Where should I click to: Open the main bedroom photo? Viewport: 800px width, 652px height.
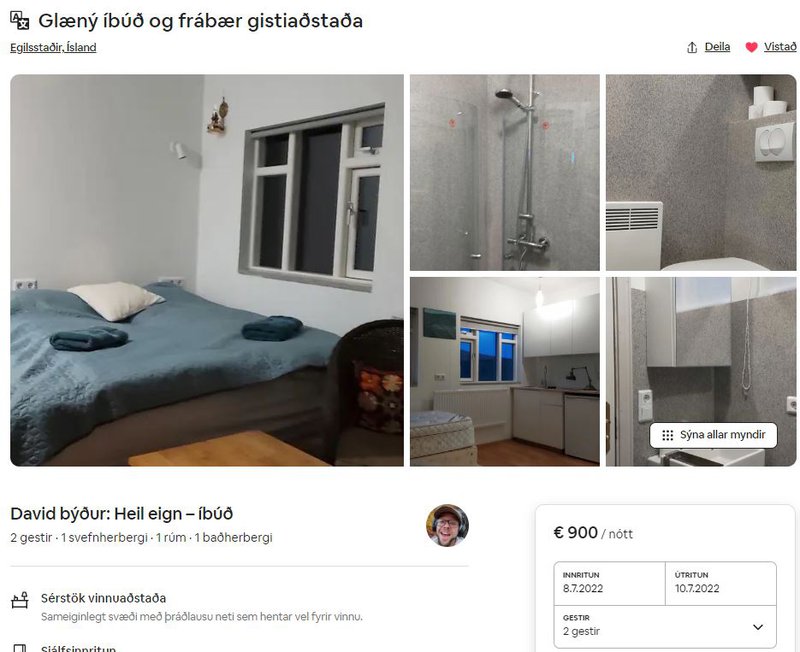[x=207, y=270]
